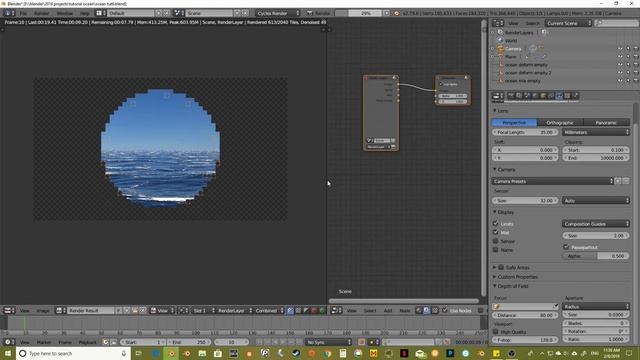The image size is (640, 360).
Task: Open the Current Scene outliner filter dropdown
Action: click(x=569, y=23)
